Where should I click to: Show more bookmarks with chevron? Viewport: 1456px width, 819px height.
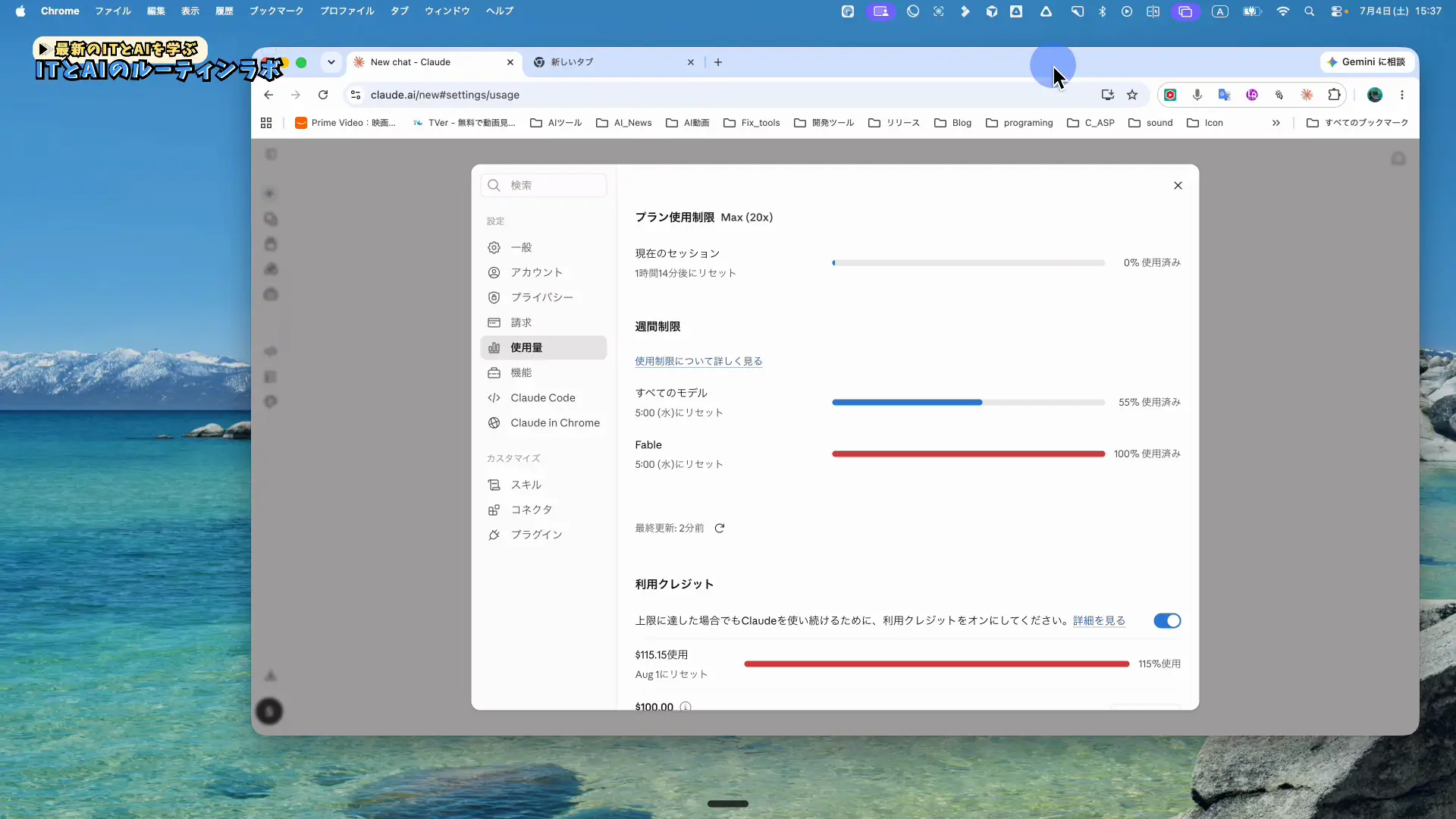(1276, 123)
